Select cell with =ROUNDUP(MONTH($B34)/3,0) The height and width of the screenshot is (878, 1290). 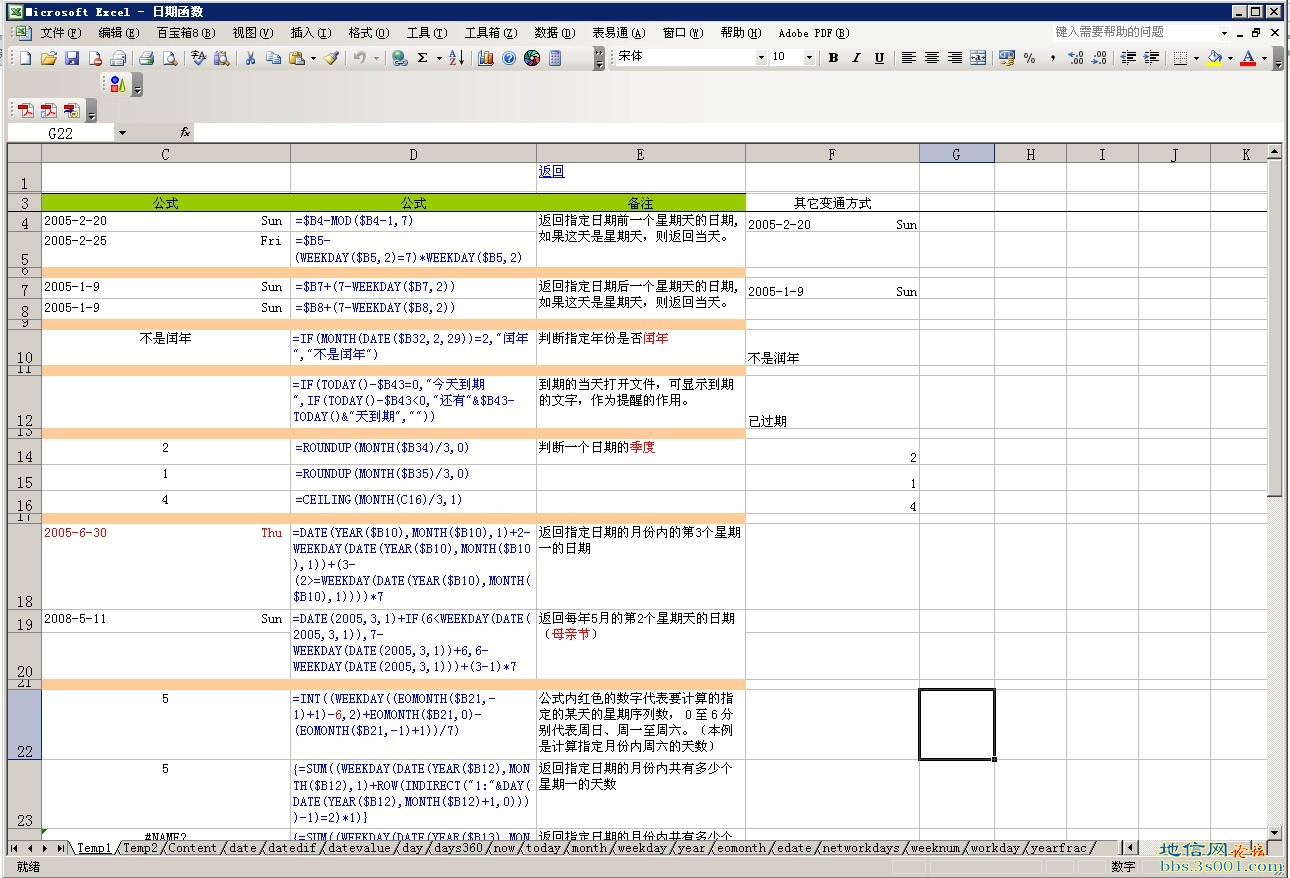[x=413, y=451]
